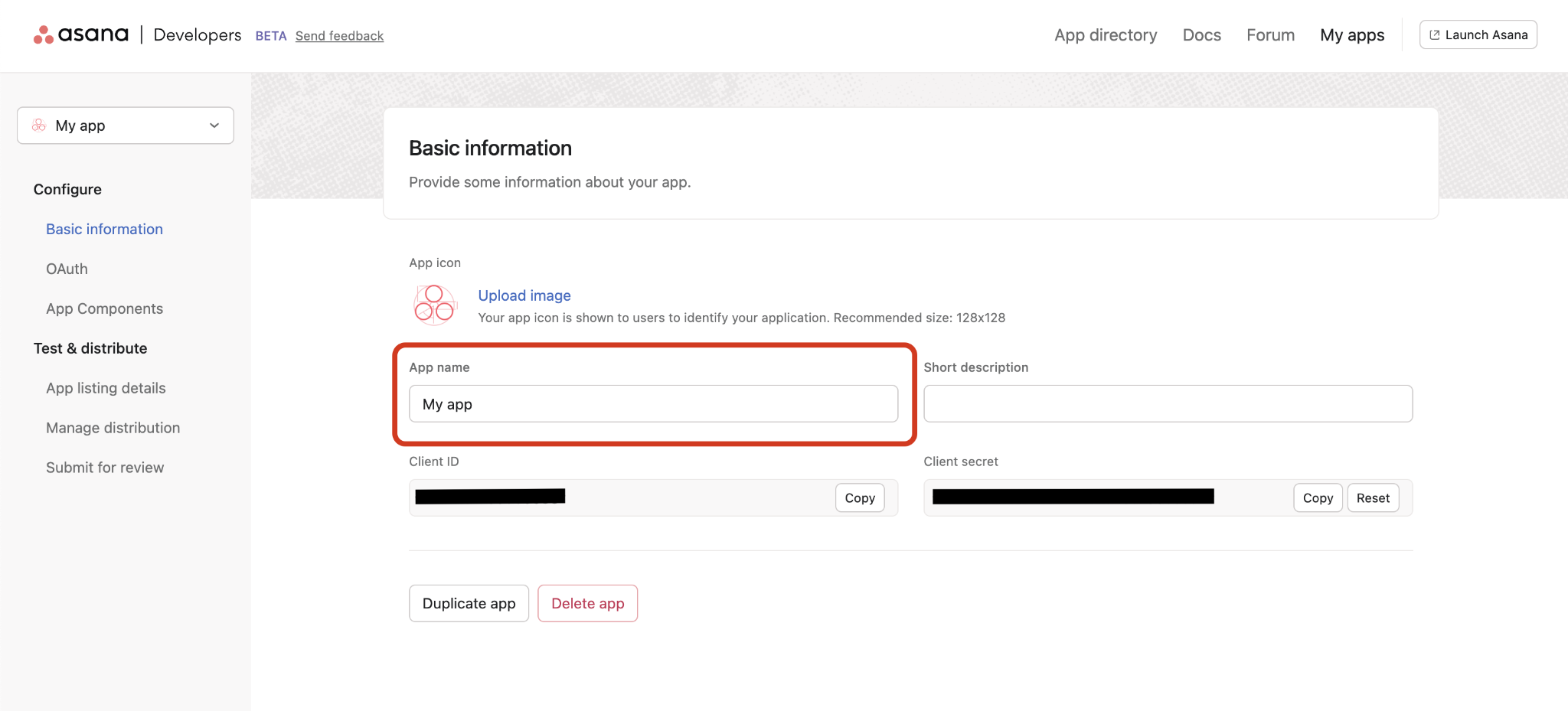1568x711 pixels.
Task: Click the Asana logo in header
Action: [x=81, y=34]
